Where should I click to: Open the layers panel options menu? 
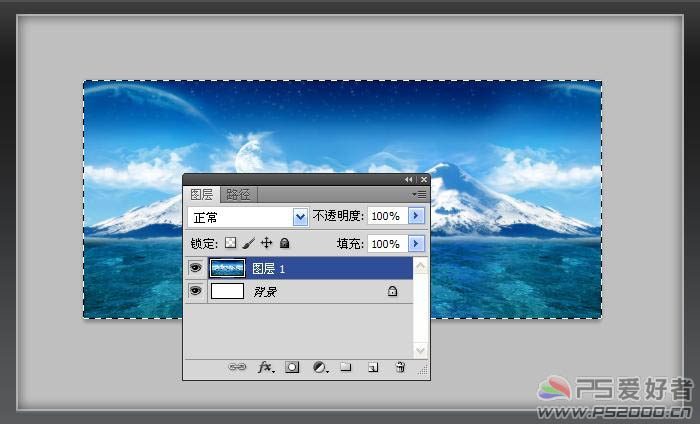[x=421, y=194]
